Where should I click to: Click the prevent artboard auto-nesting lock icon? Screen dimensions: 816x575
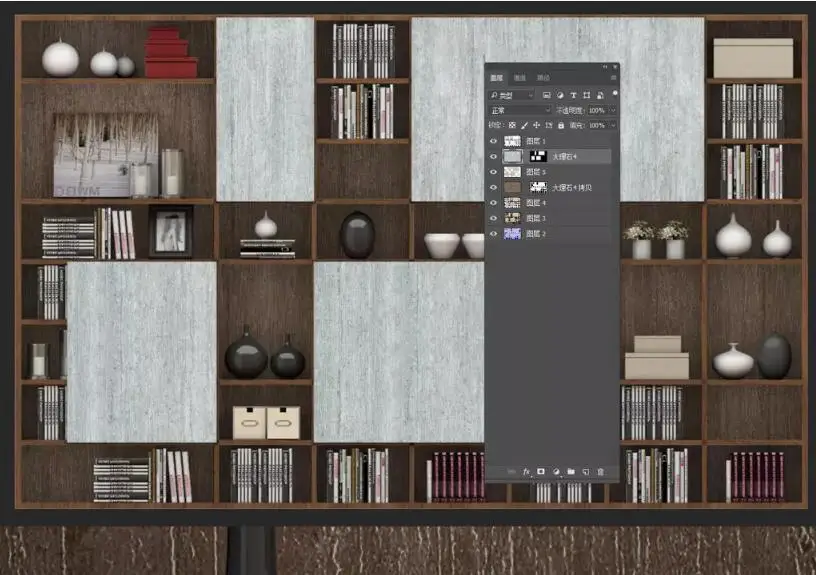coord(549,125)
